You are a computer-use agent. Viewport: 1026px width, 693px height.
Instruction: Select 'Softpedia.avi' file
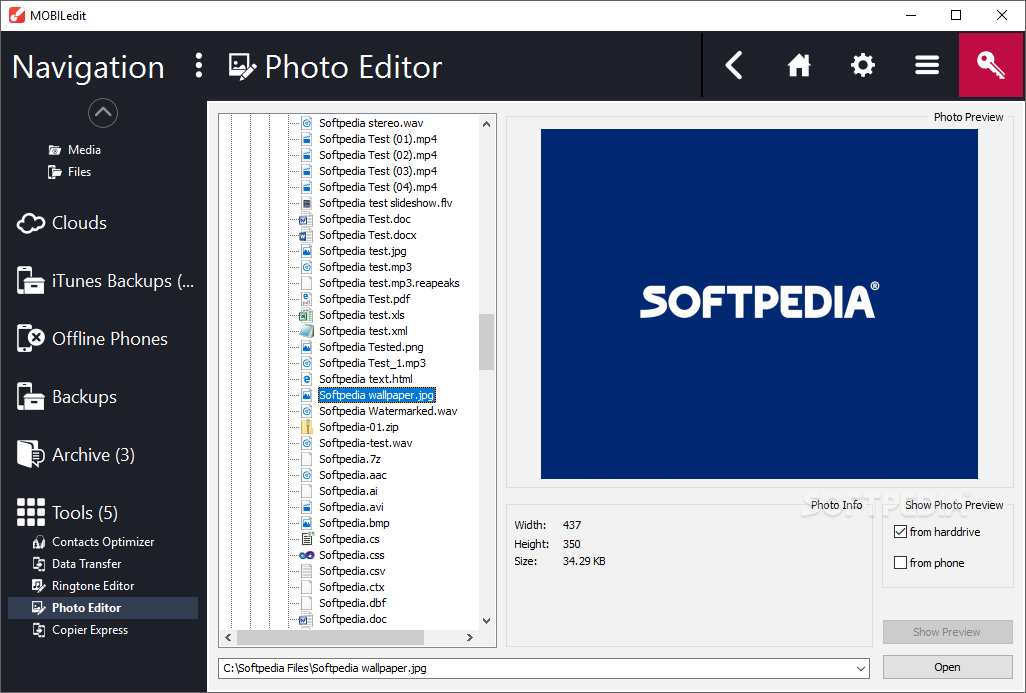click(x=351, y=507)
